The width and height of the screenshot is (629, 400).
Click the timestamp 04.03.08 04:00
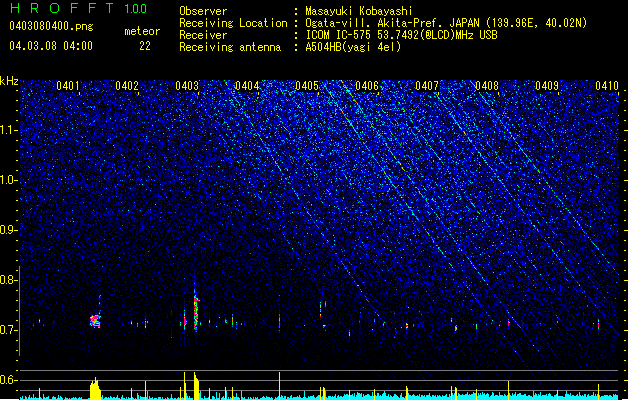pyautogui.click(x=51, y=46)
